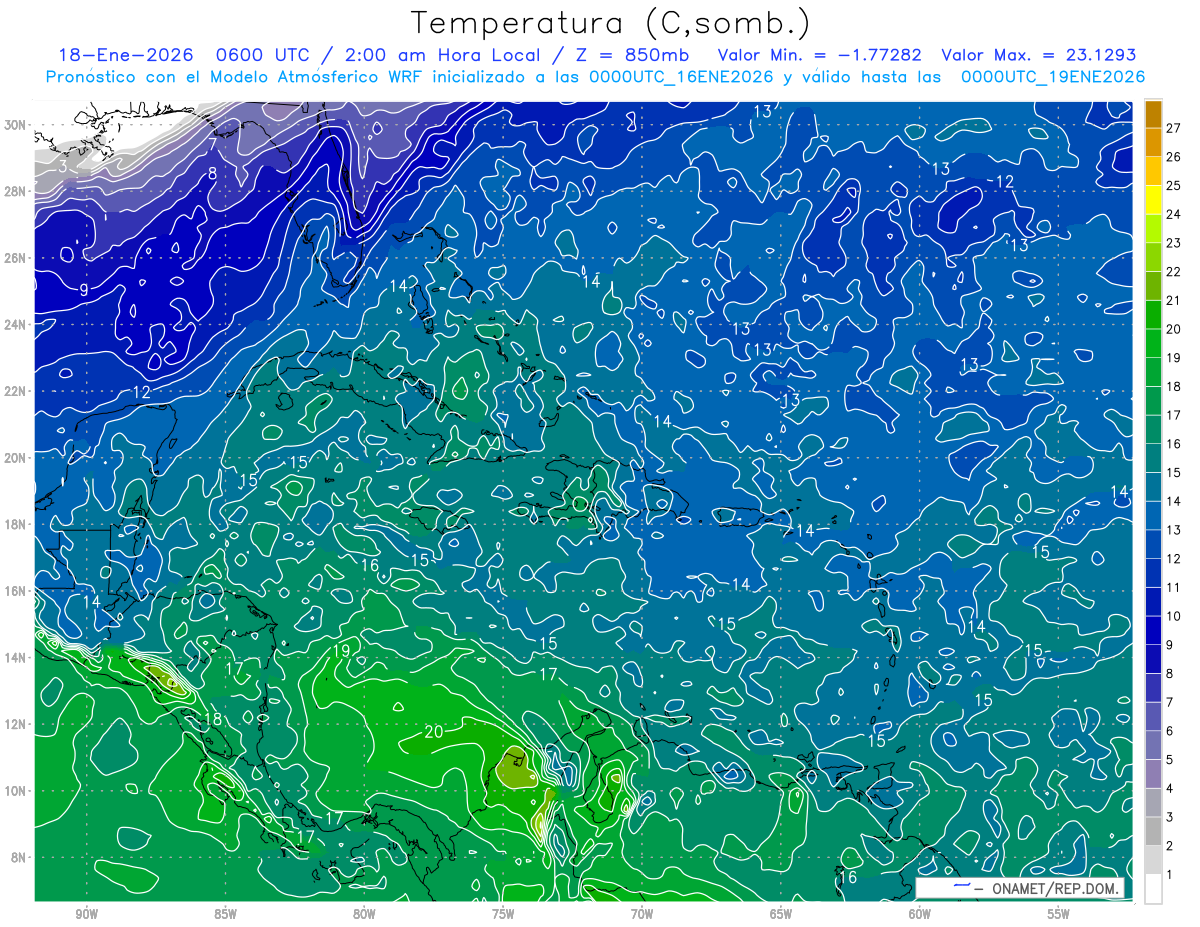
Task: Click the color scale label '27'
Action: click(x=1173, y=128)
